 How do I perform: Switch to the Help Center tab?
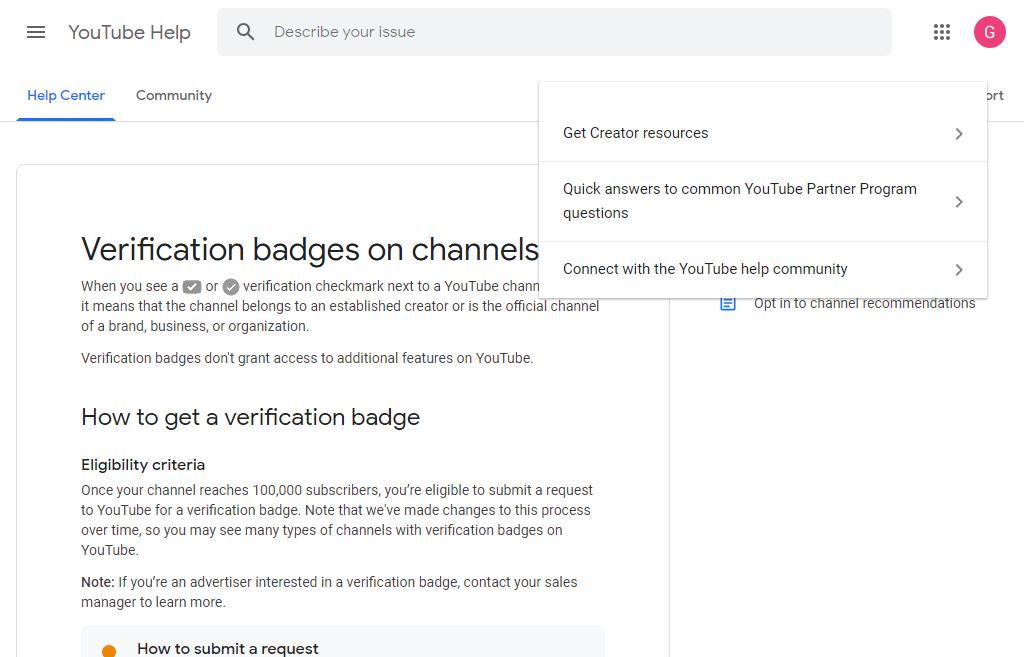66,95
